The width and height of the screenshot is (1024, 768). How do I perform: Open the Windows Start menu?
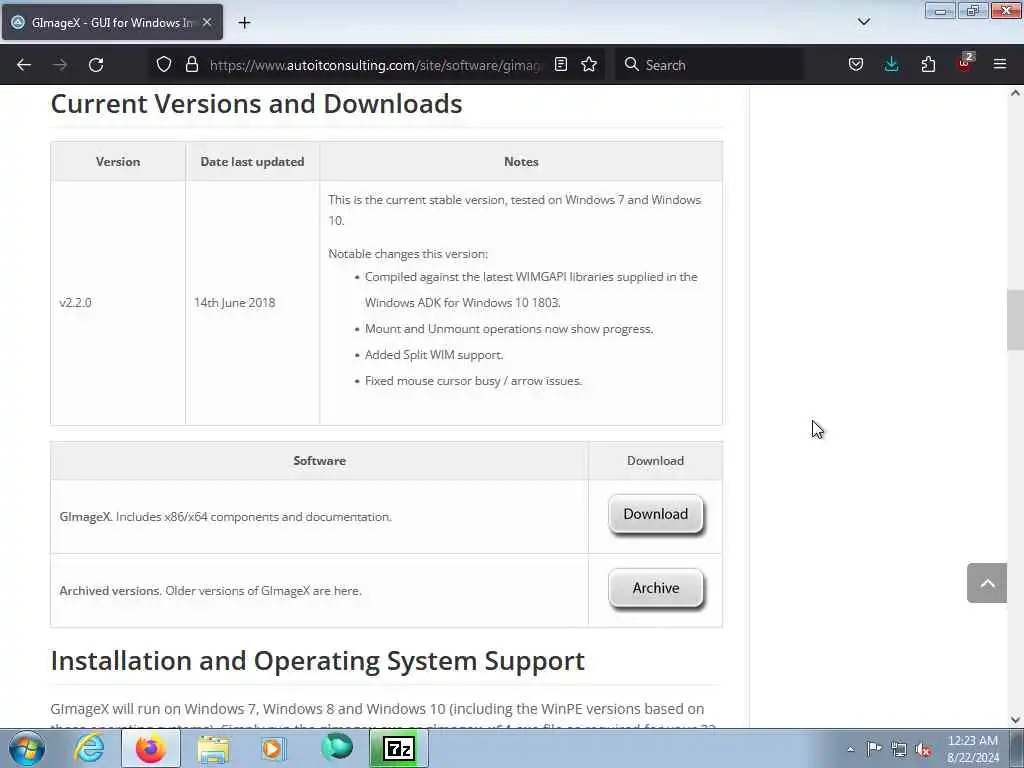27,748
